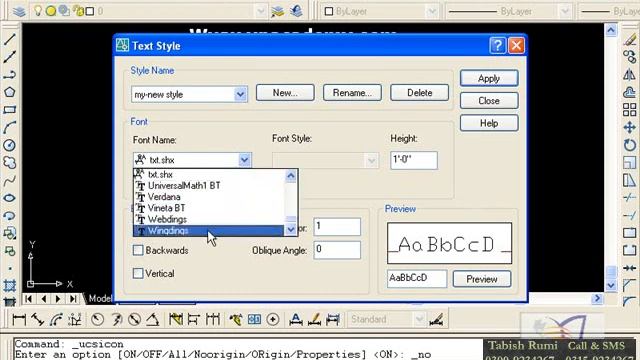This screenshot has height=360, width=640.
Task: Open the Linetype ByLayer dropdown
Action: [x=564, y=11]
